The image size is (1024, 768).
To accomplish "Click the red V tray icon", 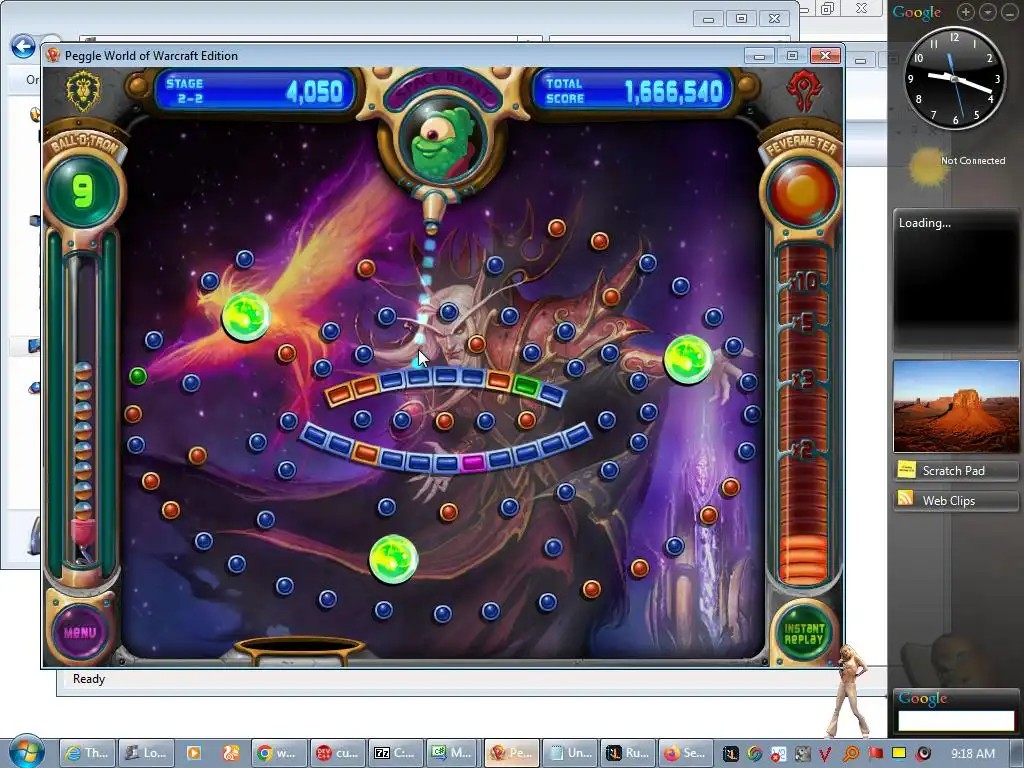I will coord(827,754).
